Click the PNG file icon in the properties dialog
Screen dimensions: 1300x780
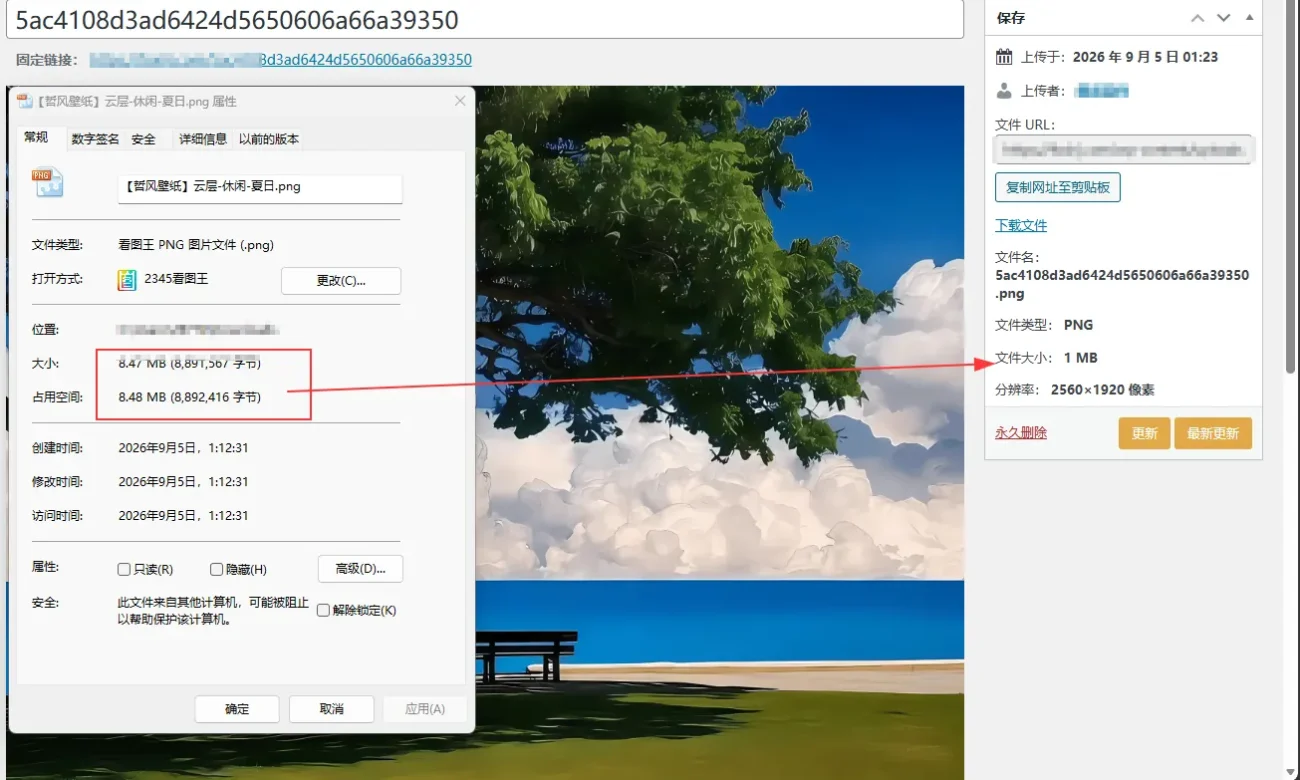[x=47, y=182]
